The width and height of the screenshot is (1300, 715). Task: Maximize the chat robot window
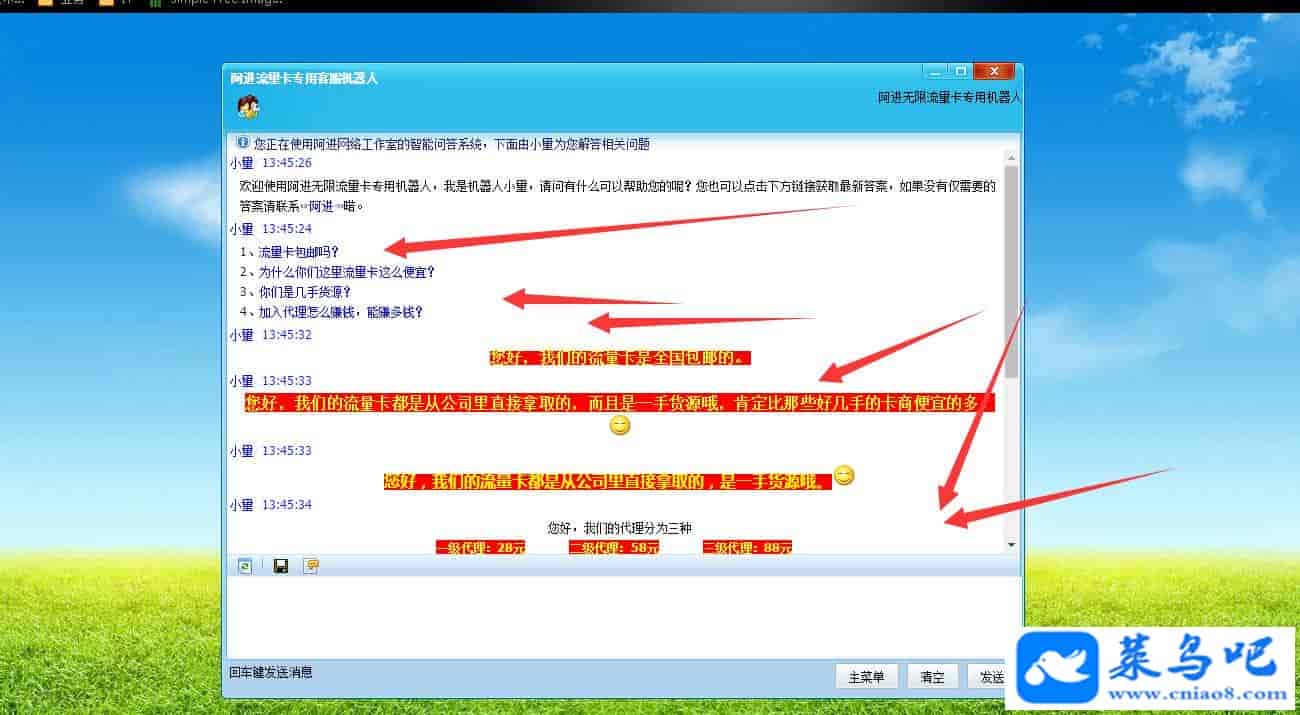[960, 71]
